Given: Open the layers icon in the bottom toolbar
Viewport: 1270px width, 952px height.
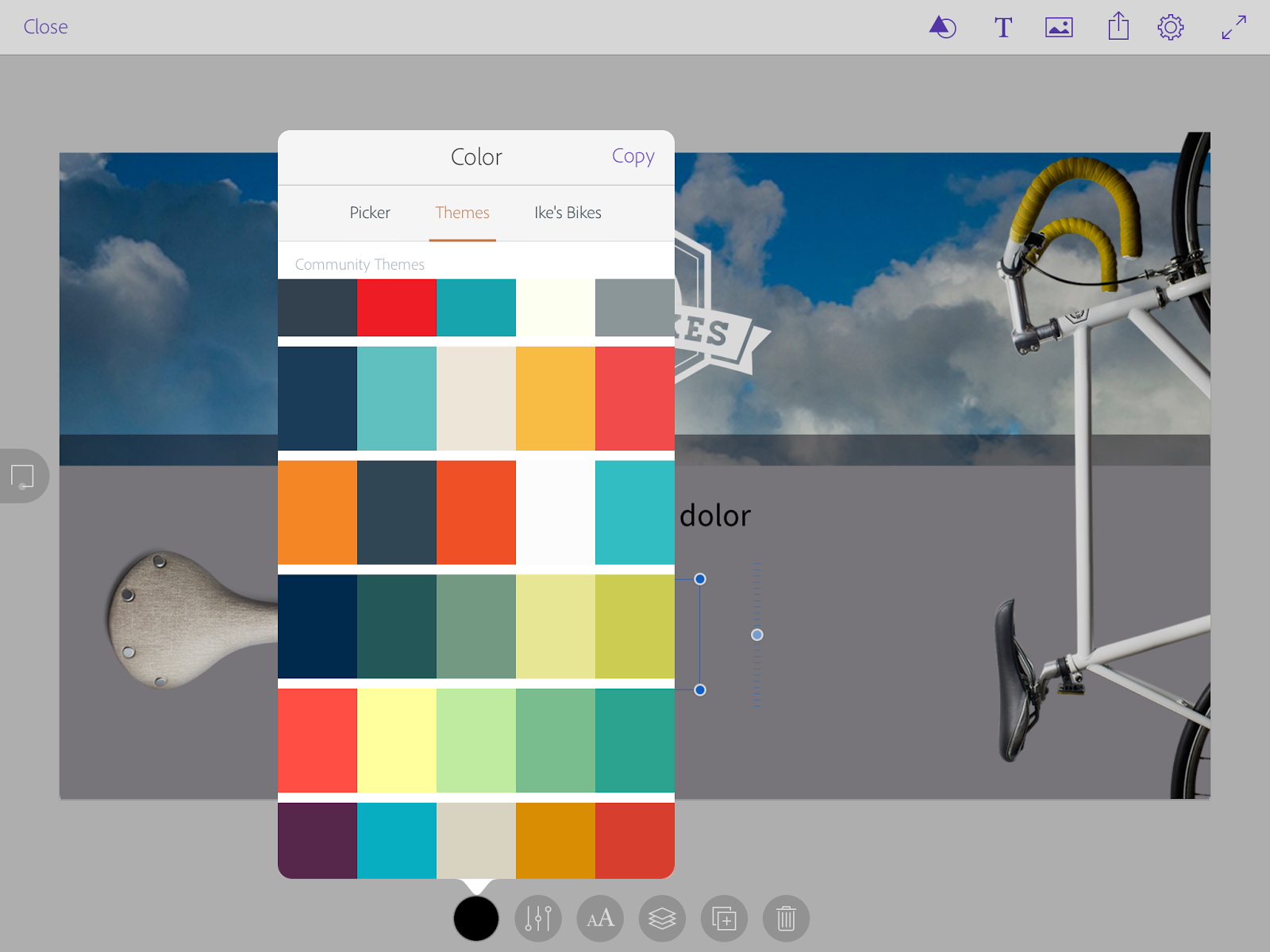Looking at the screenshot, I should click(x=662, y=919).
